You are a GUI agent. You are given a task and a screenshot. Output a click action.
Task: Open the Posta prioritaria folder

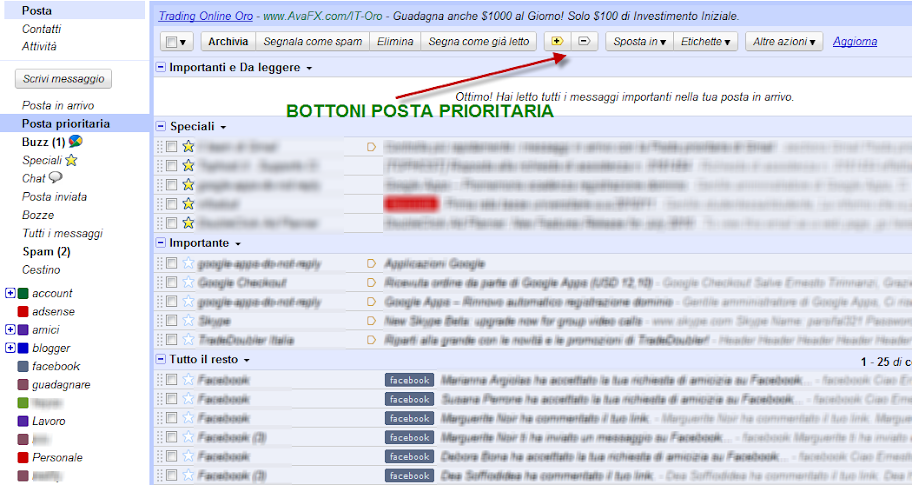66,123
